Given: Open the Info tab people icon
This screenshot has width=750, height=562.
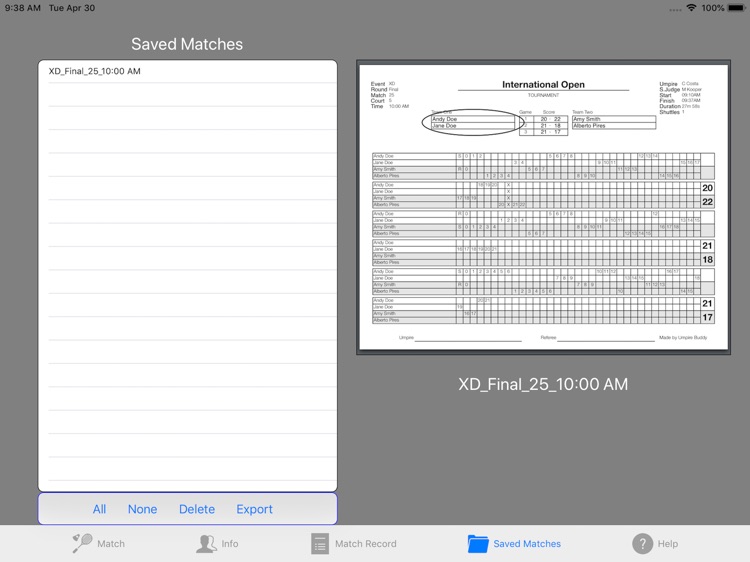Looking at the screenshot, I should pos(206,544).
